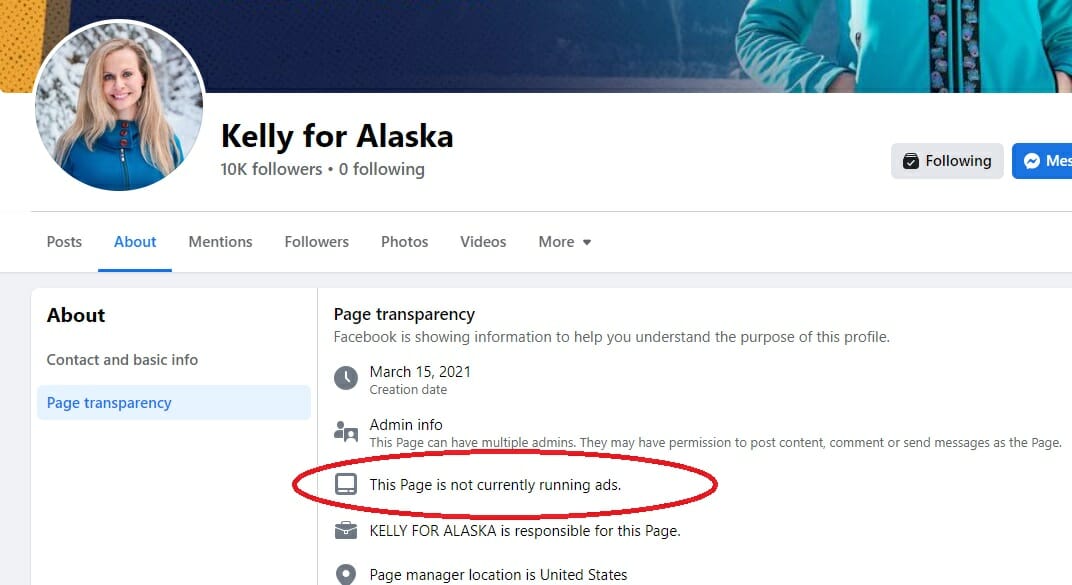Click the checkmark icon on Following button
This screenshot has width=1072, height=585.
(x=911, y=161)
